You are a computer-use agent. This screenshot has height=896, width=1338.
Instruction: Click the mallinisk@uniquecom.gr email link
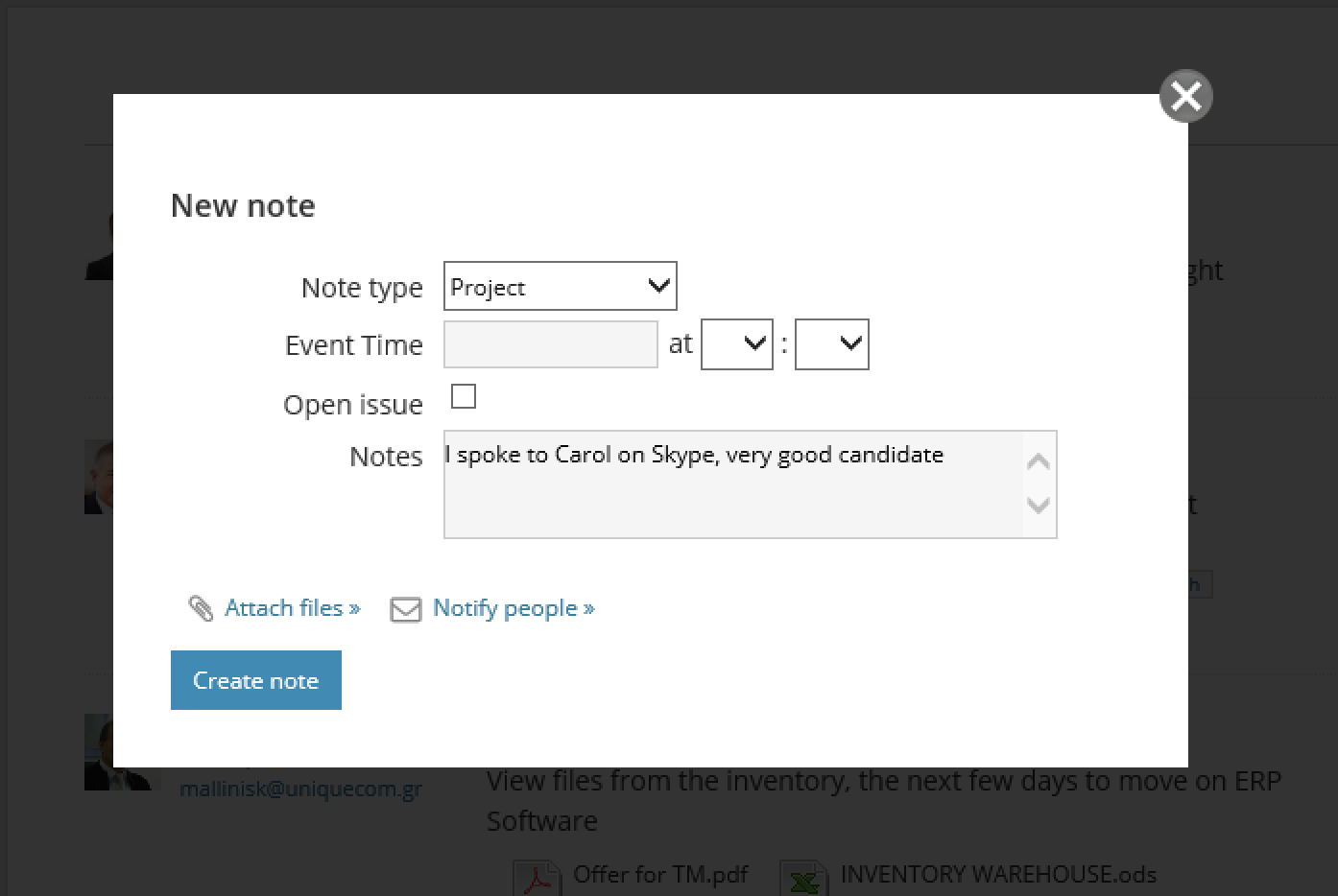point(300,790)
